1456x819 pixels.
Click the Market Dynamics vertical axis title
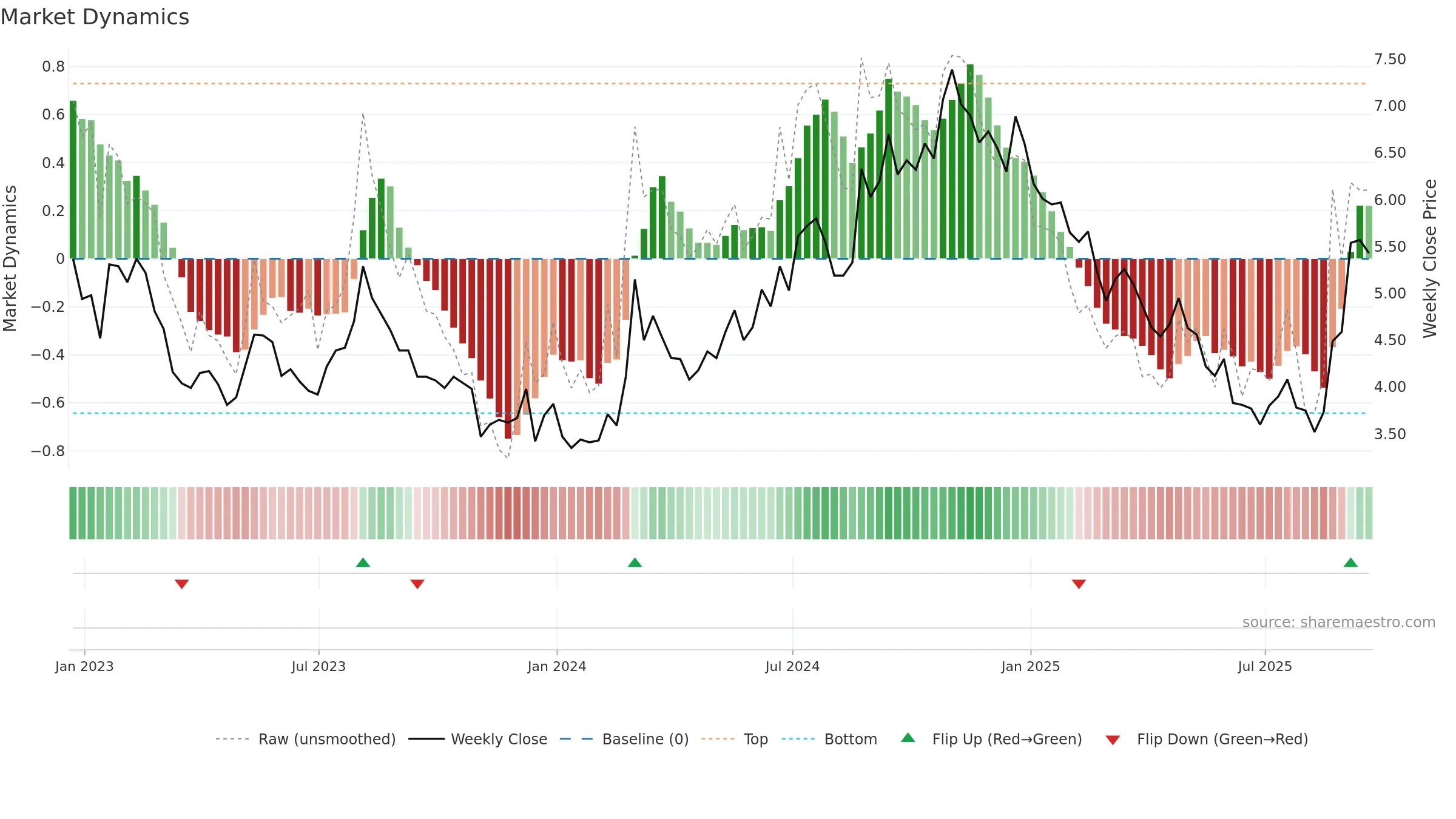[x=10, y=258]
